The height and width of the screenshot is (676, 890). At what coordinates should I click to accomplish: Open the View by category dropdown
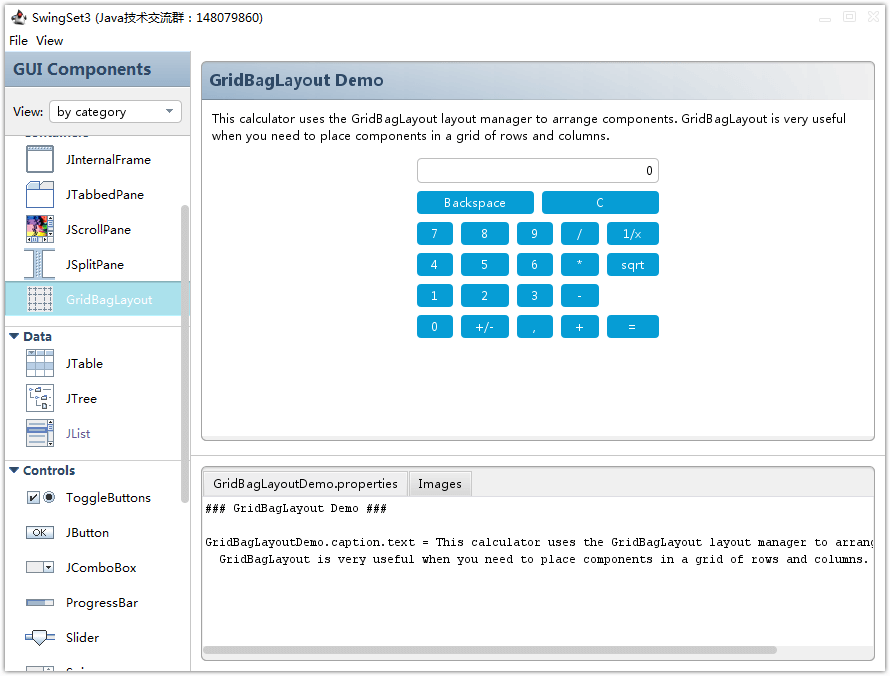tap(115, 111)
